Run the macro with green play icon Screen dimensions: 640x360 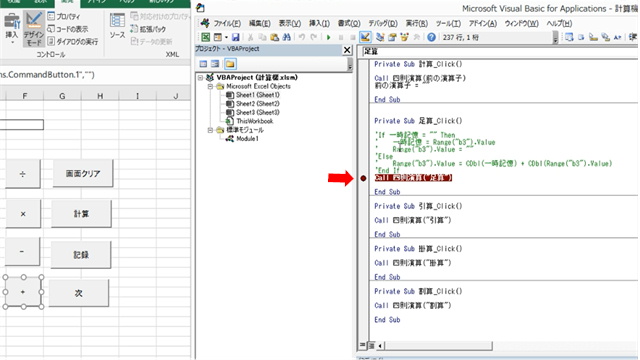[329, 37]
